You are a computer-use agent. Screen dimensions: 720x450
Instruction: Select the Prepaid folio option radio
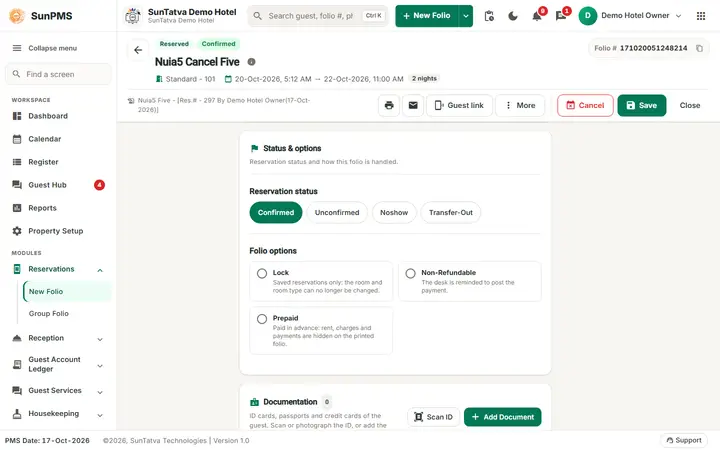click(262, 319)
